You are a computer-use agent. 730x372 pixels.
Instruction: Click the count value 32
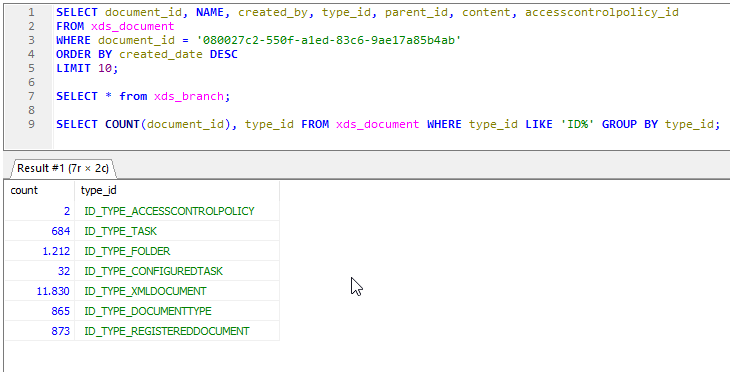(x=64, y=271)
